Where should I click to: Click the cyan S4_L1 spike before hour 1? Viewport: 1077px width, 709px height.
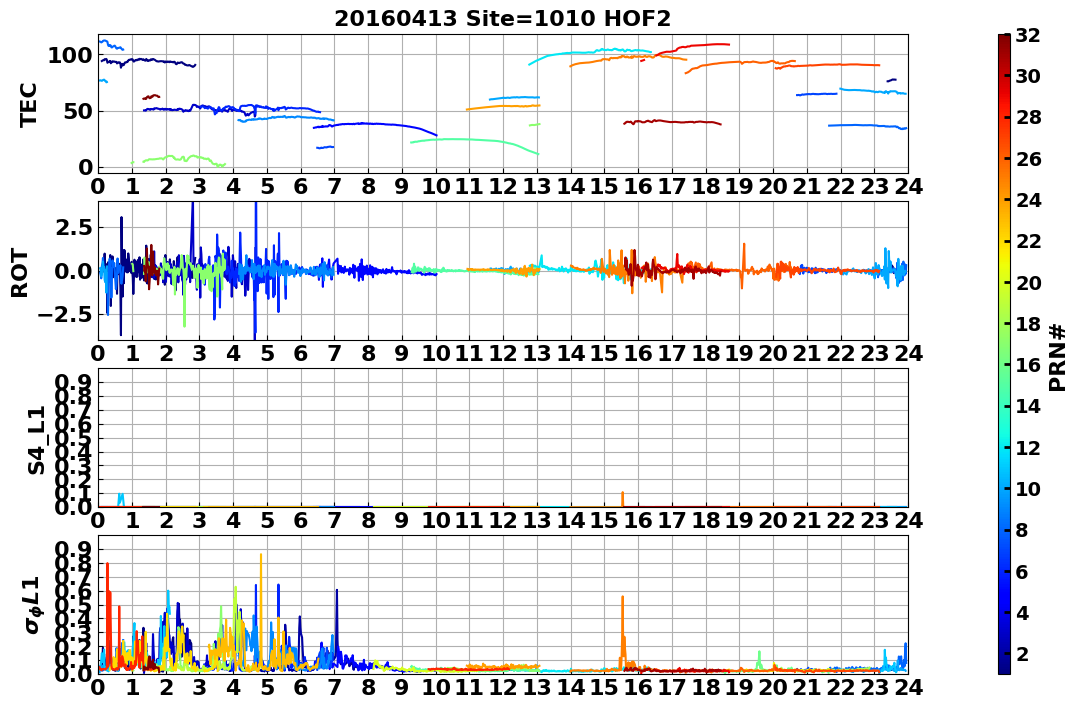pos(121,499)
